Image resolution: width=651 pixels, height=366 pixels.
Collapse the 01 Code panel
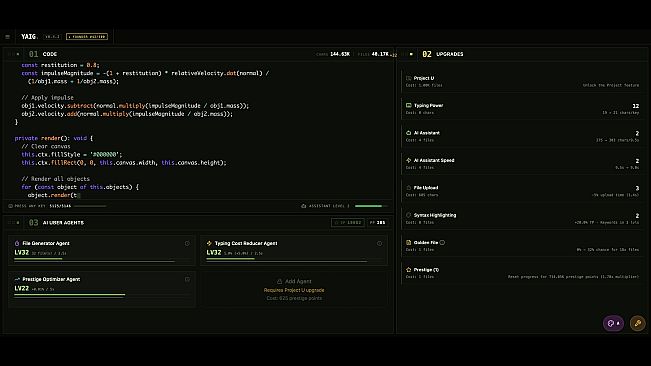click(x=18, y=54)
